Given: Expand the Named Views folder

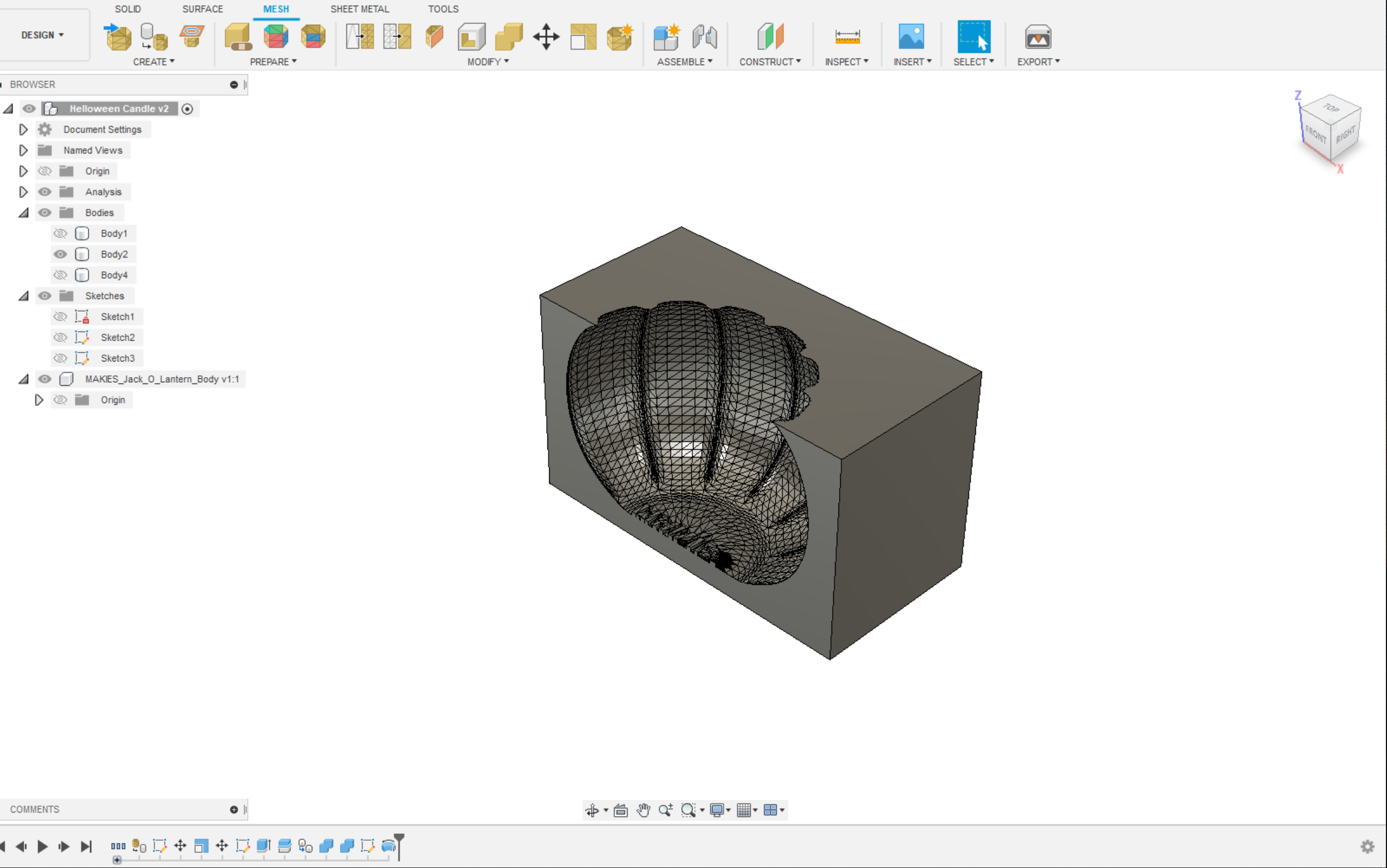Looking at the screenshot, I should pos(23,150).
